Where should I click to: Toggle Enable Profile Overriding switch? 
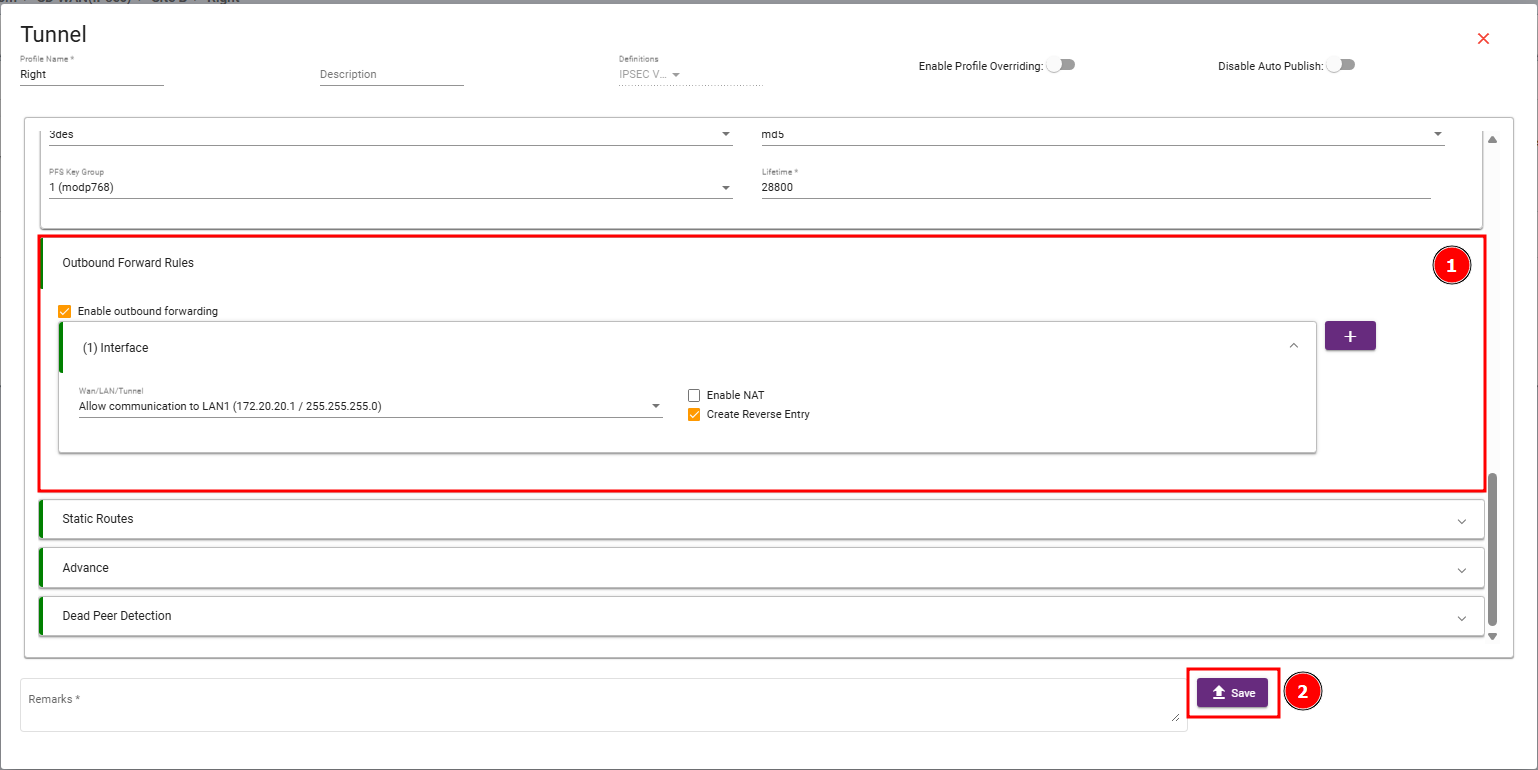1060,65
